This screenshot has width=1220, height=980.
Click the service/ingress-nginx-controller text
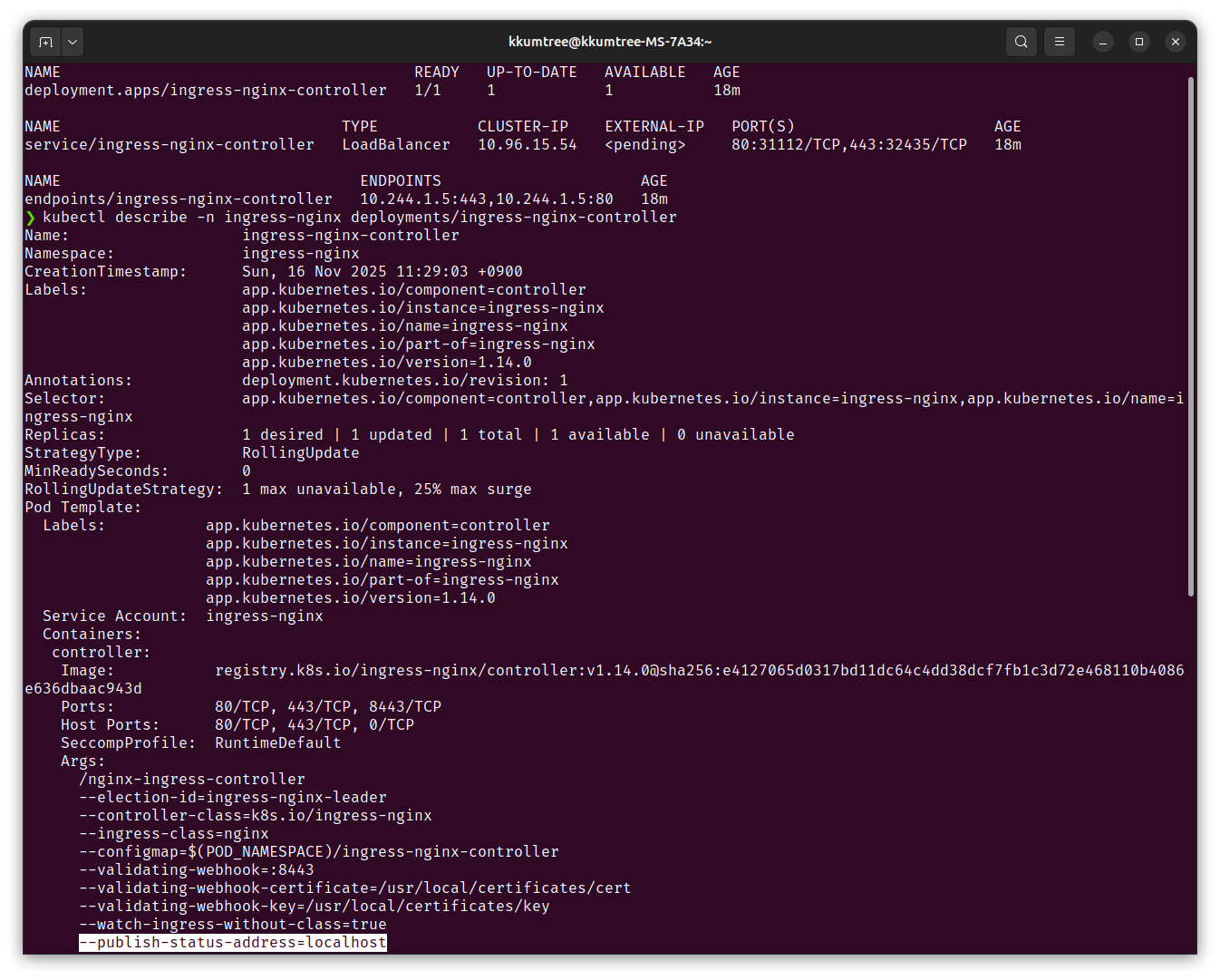169,145
